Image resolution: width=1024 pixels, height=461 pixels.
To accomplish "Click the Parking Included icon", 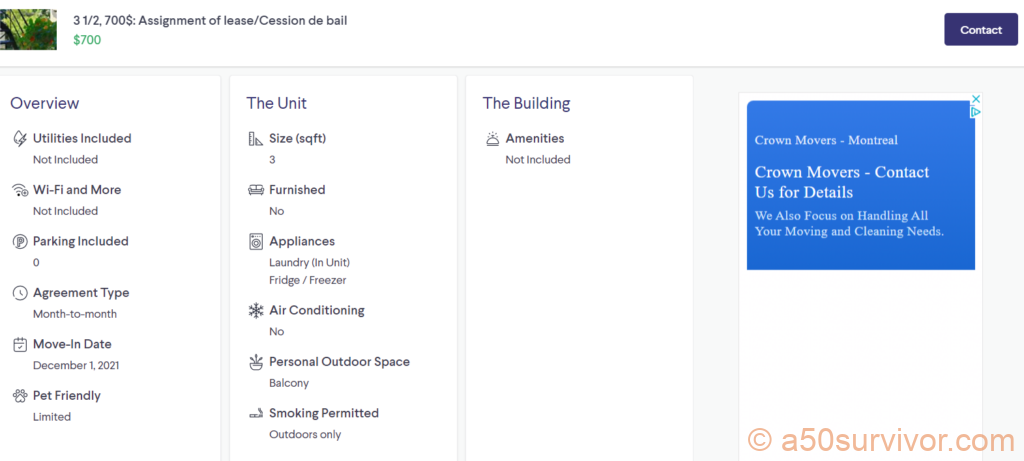I will pyautogui.click(x=20, y=242).
